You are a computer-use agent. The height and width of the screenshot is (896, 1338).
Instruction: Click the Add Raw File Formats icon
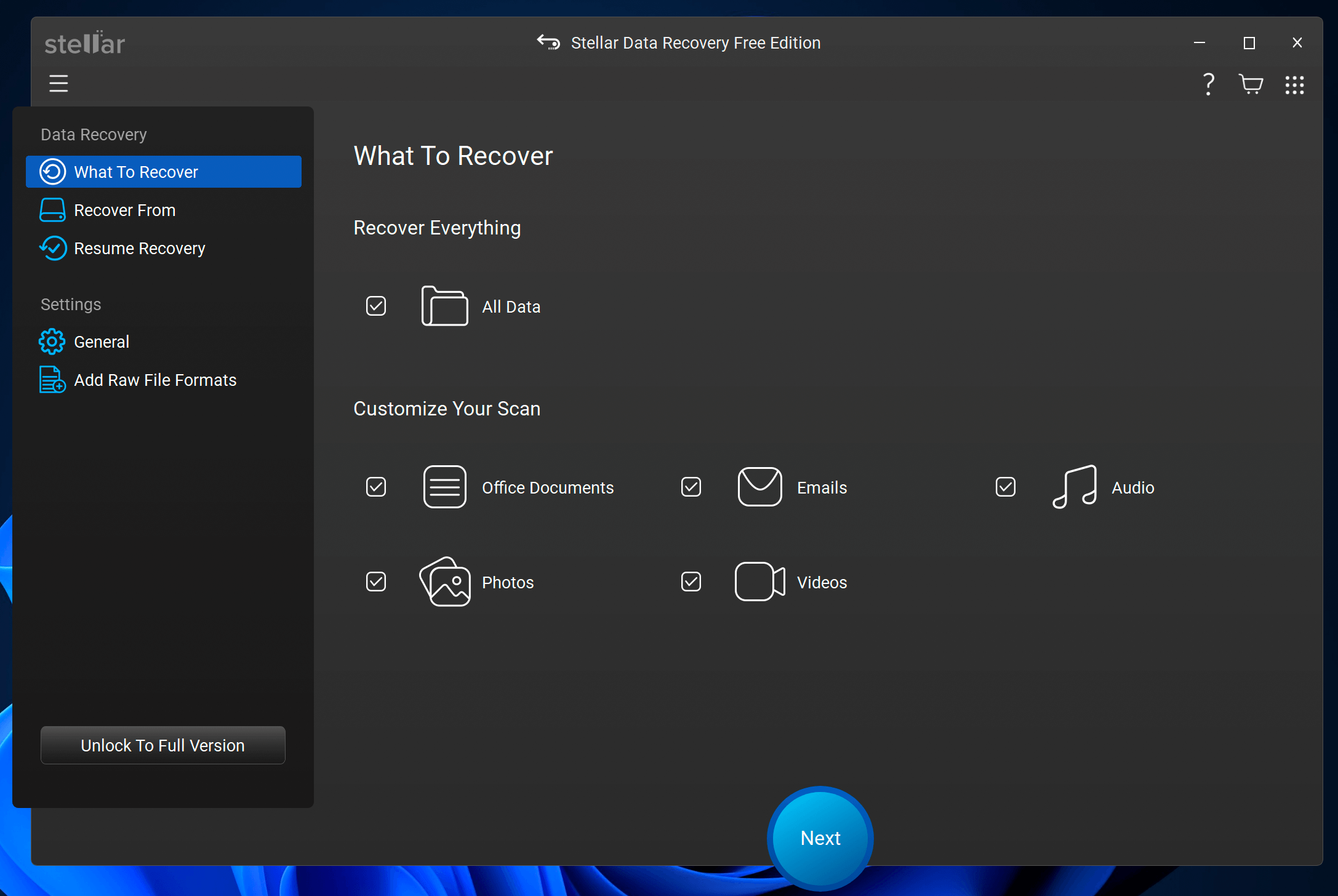point(52,380)
